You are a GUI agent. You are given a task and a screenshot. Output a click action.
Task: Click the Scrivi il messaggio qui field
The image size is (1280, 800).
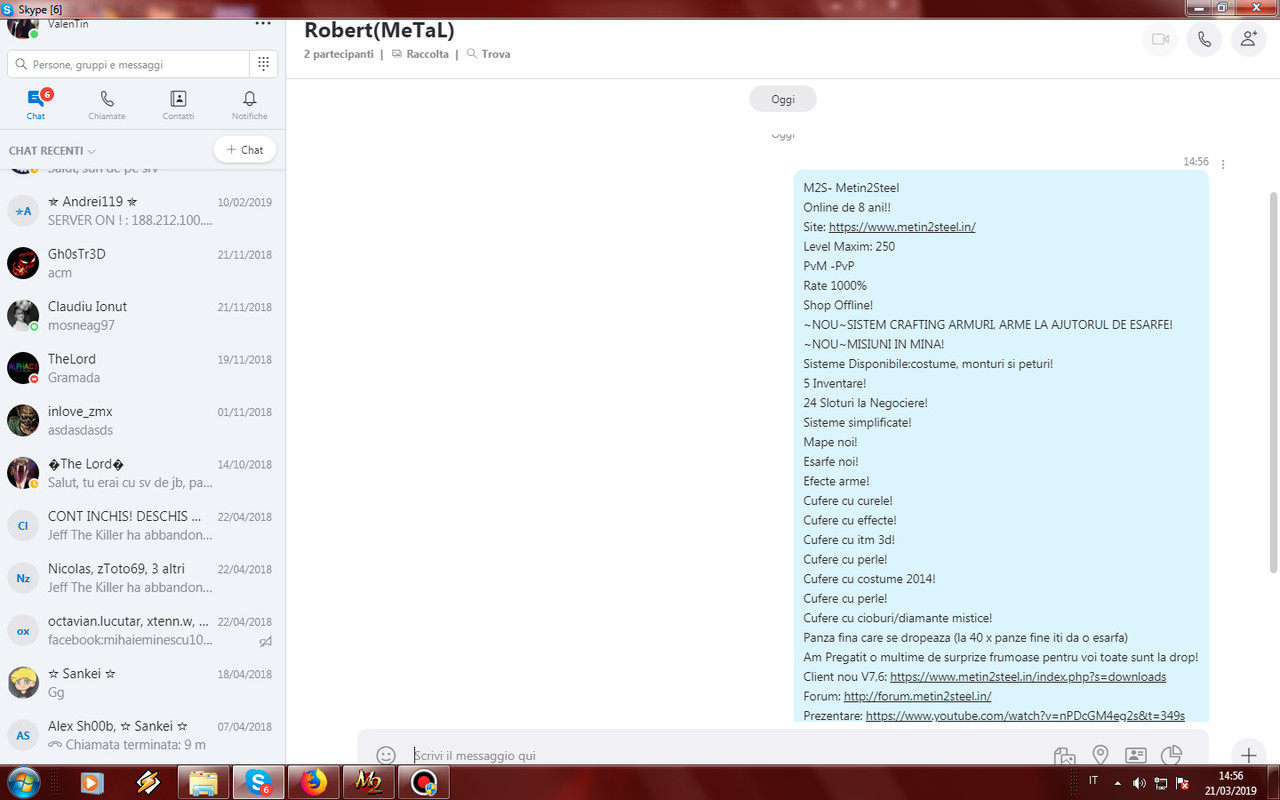(600, 755)
